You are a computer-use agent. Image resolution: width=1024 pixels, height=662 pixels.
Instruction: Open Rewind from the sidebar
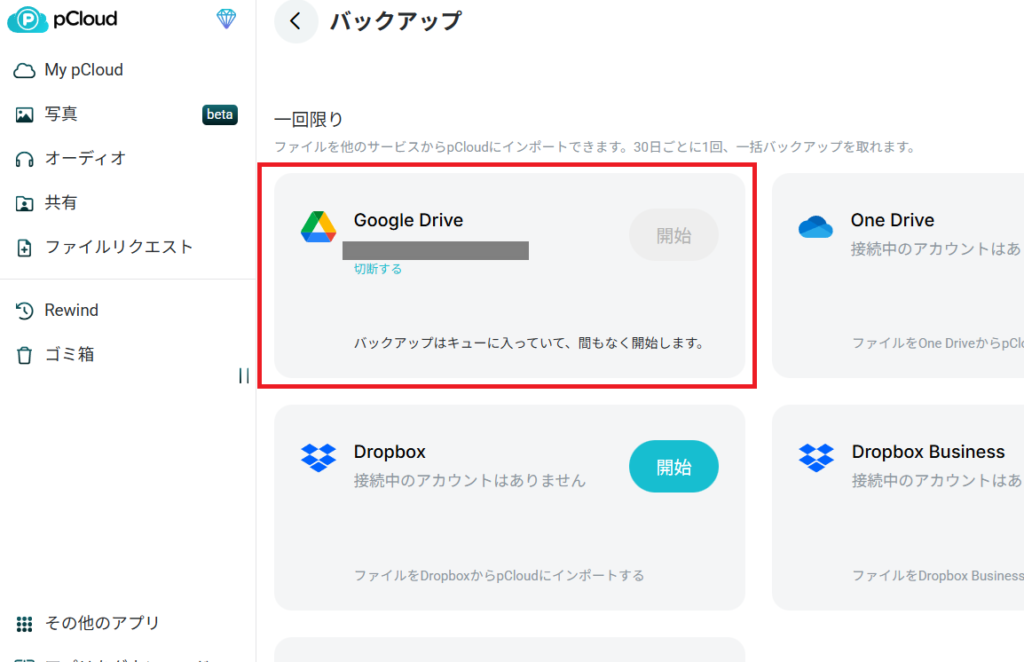(71, 310)
